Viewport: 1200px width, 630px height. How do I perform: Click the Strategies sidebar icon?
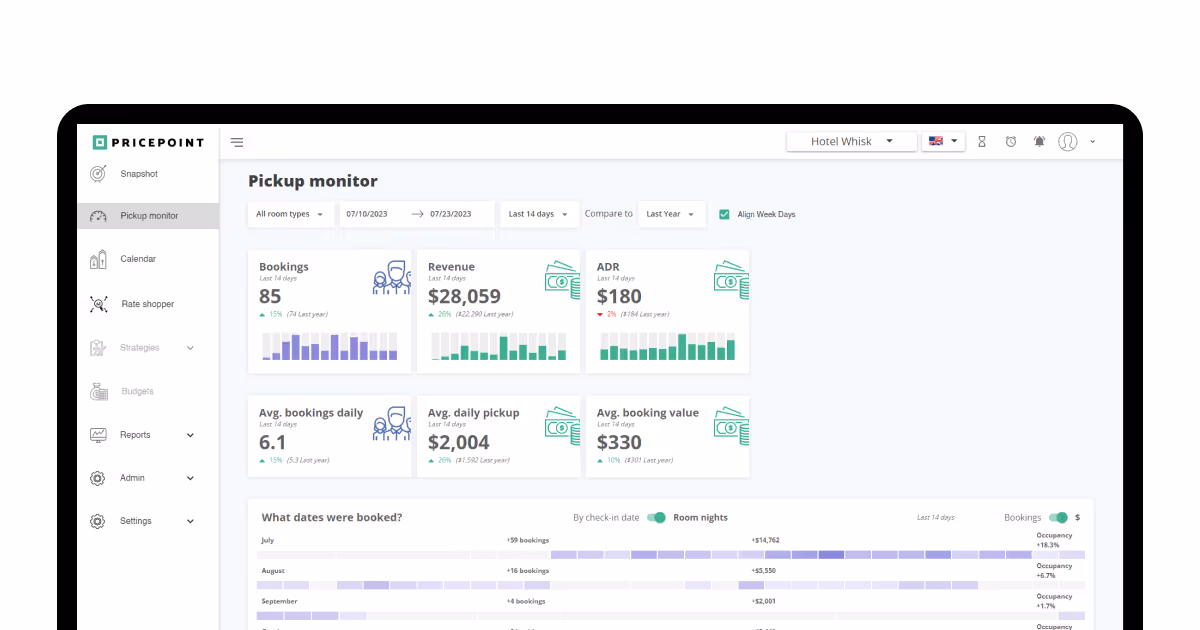point(98,348)
